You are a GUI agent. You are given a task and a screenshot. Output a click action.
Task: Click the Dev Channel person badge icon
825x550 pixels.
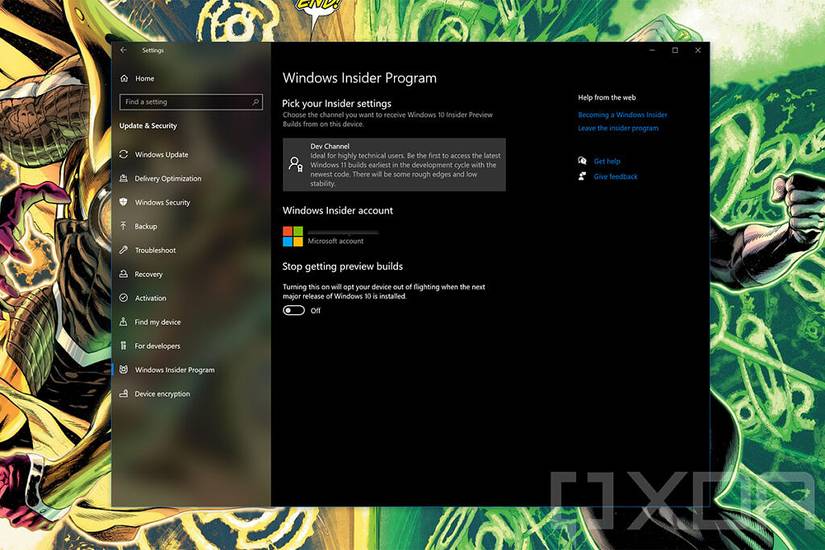(296, 164)
